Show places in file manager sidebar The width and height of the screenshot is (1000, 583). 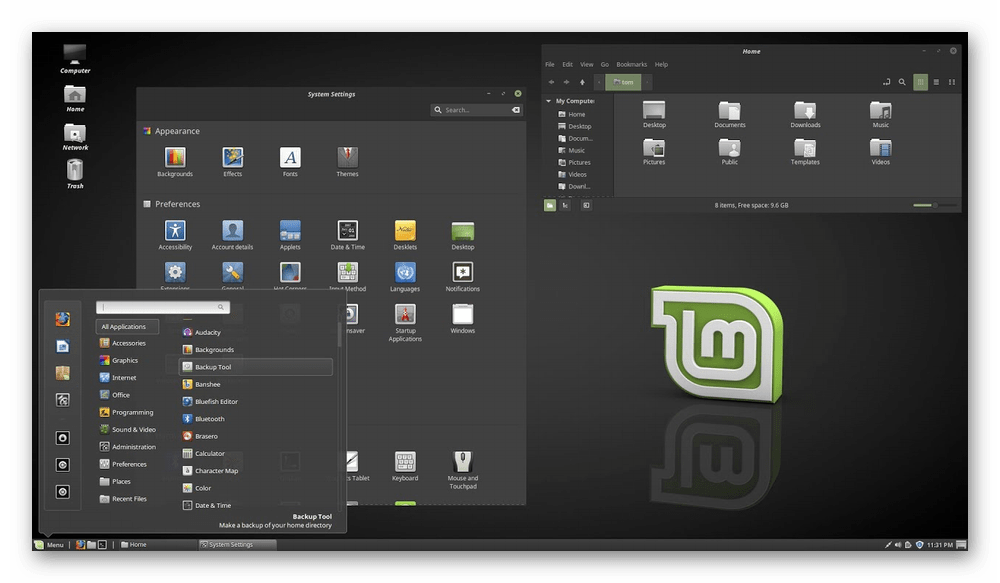550,205
